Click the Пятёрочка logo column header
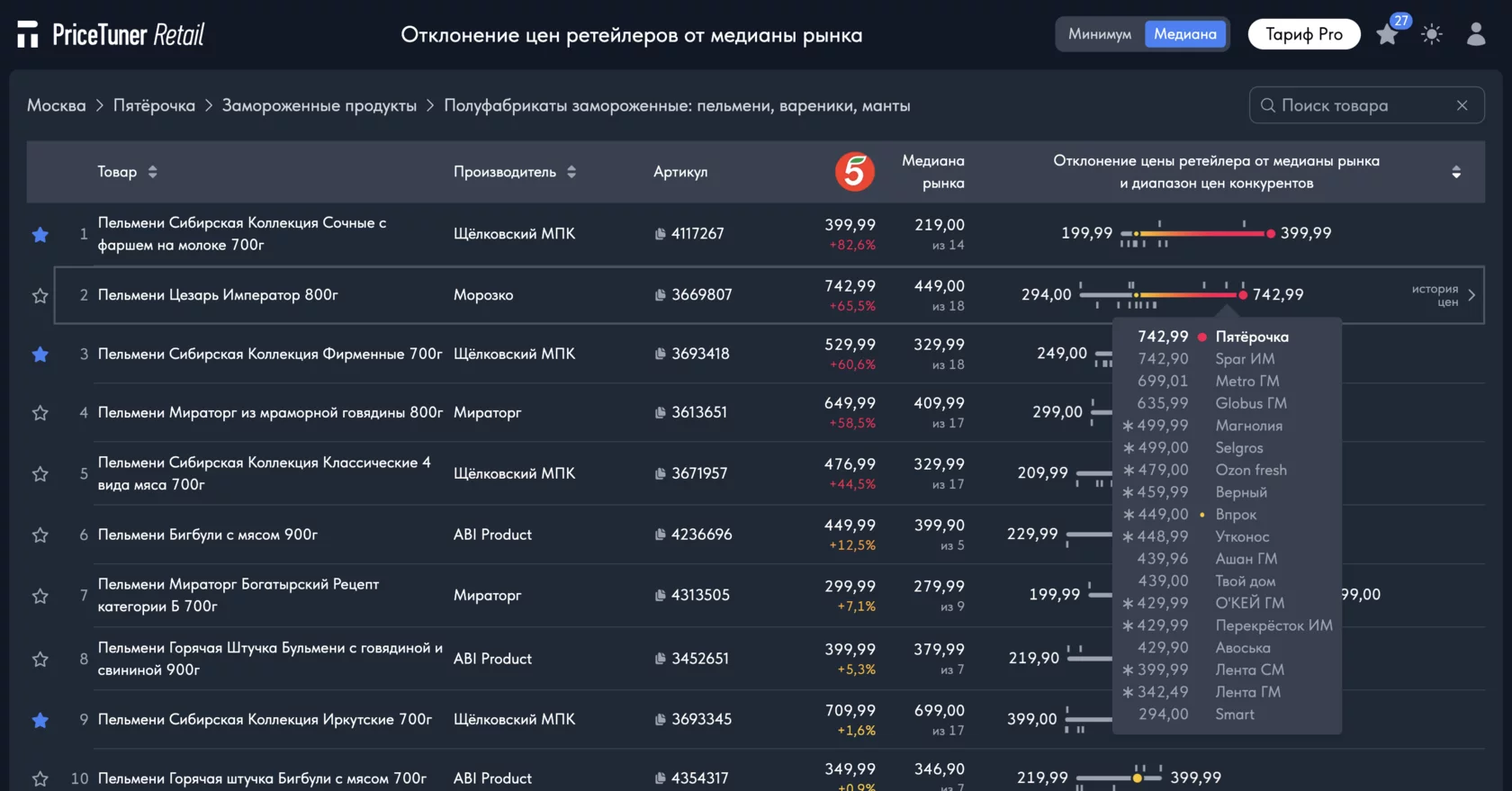The image size is (1512, 791). tap(854, 172)
